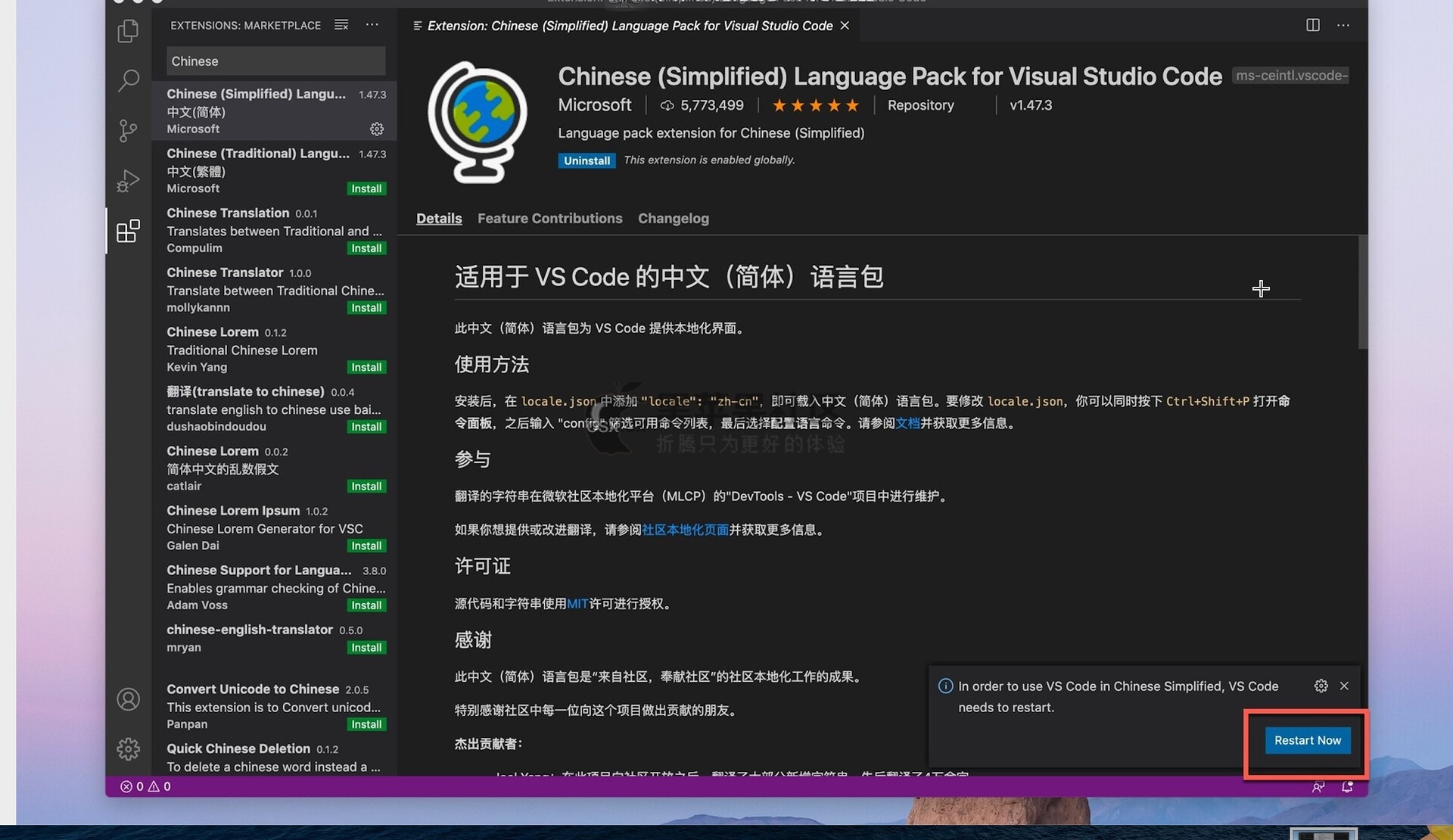Split the editor to the right
The height and width of the screenshot is (840, 1453).
1313,25
